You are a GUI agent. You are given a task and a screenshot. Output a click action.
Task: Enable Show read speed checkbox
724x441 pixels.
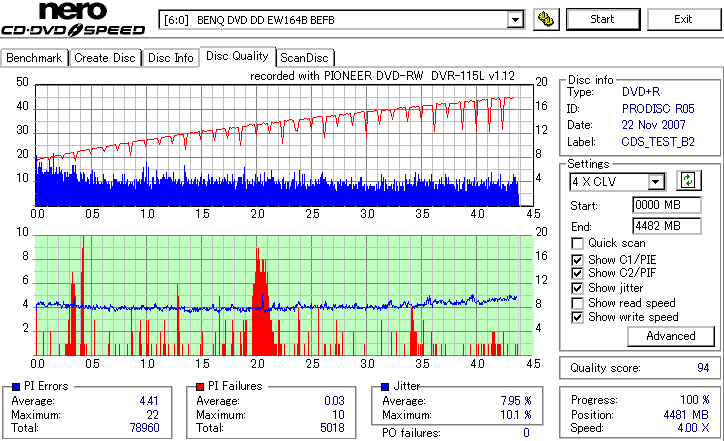(x=577, y=303)
